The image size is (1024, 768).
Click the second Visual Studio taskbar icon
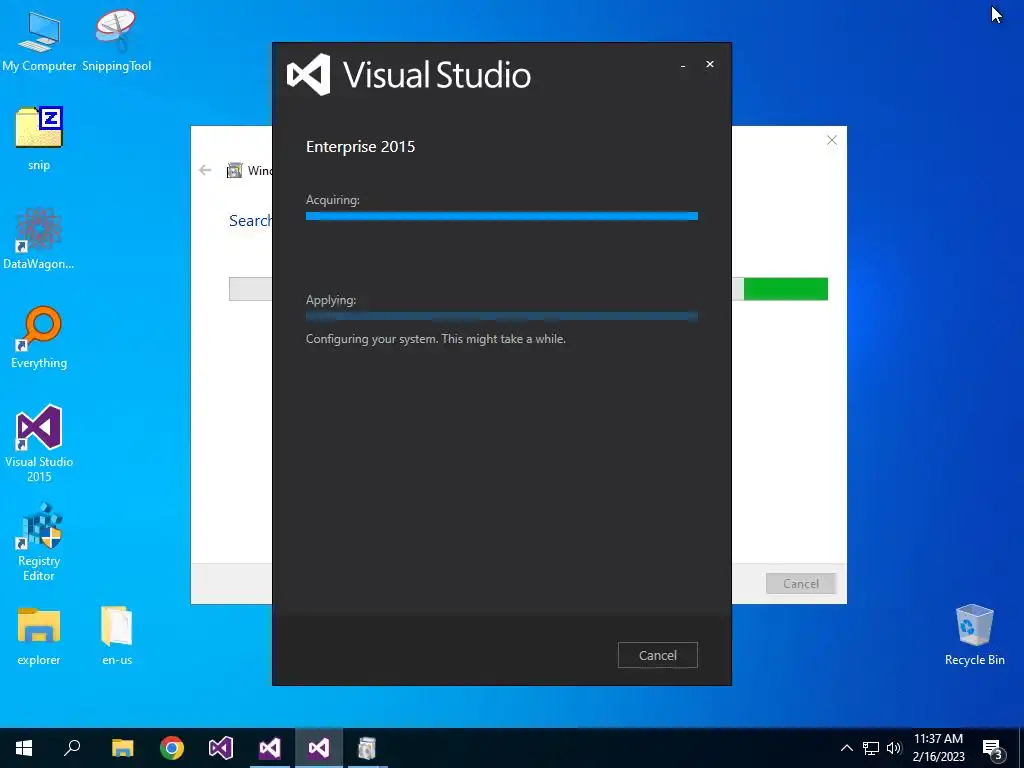(270, 748)
